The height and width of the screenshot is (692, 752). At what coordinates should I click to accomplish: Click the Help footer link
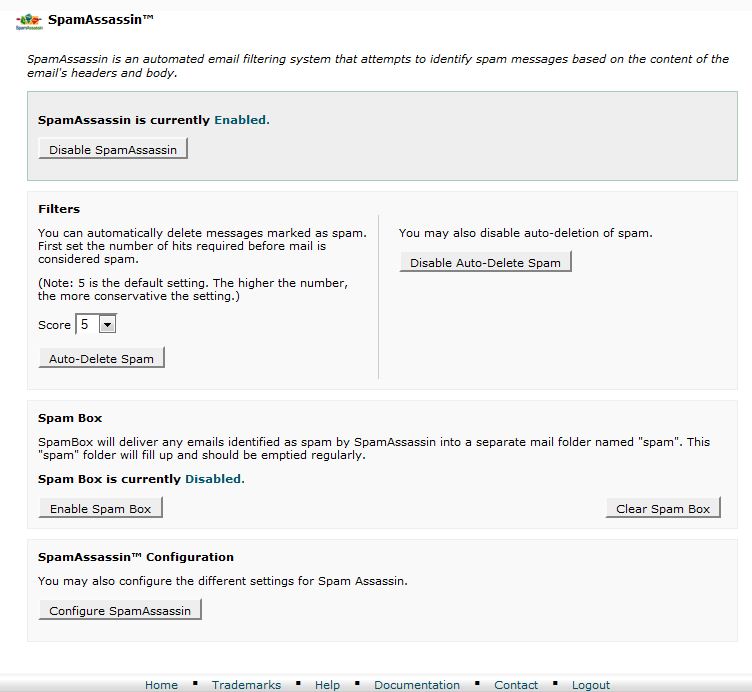click(327, 685)
